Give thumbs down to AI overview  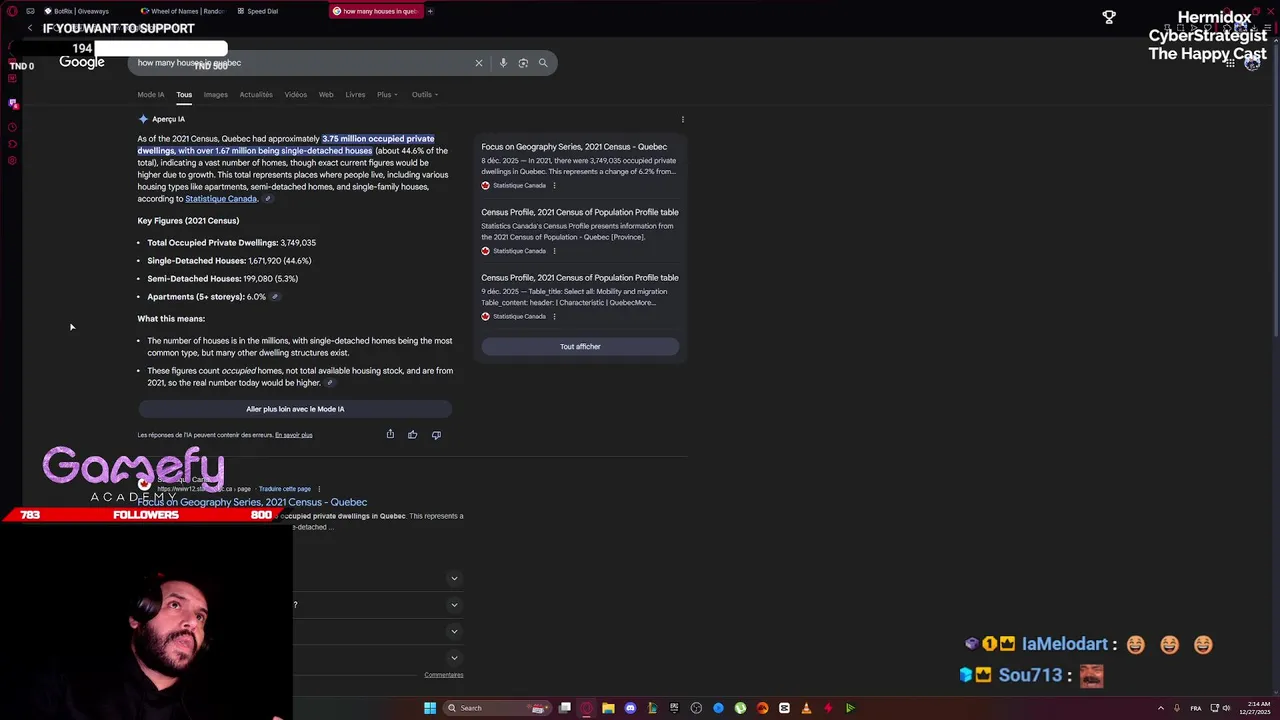click(436, 434)
